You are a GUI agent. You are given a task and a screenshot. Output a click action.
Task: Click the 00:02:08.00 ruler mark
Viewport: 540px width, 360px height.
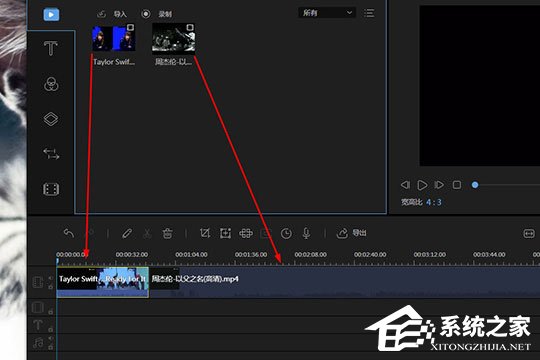310,255
